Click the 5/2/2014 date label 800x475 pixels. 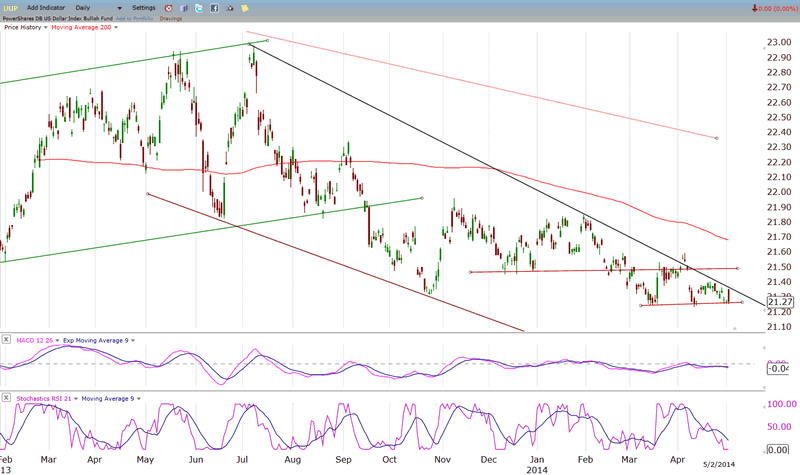[719, 464]
